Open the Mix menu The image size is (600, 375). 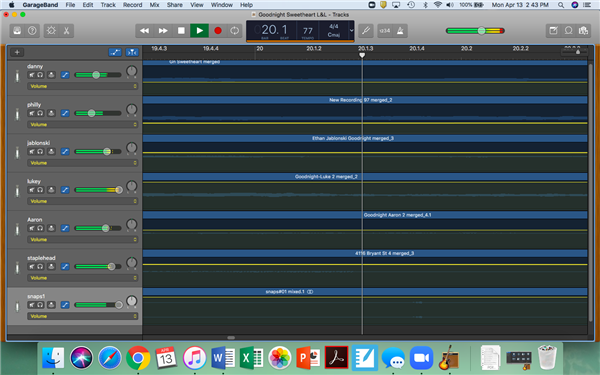tap(154, 5)
